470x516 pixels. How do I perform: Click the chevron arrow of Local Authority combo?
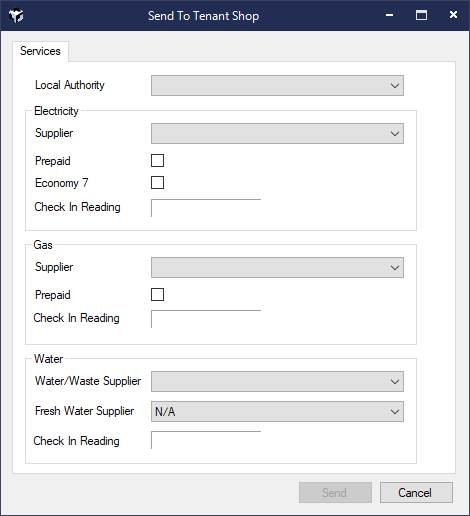point(395,86)
